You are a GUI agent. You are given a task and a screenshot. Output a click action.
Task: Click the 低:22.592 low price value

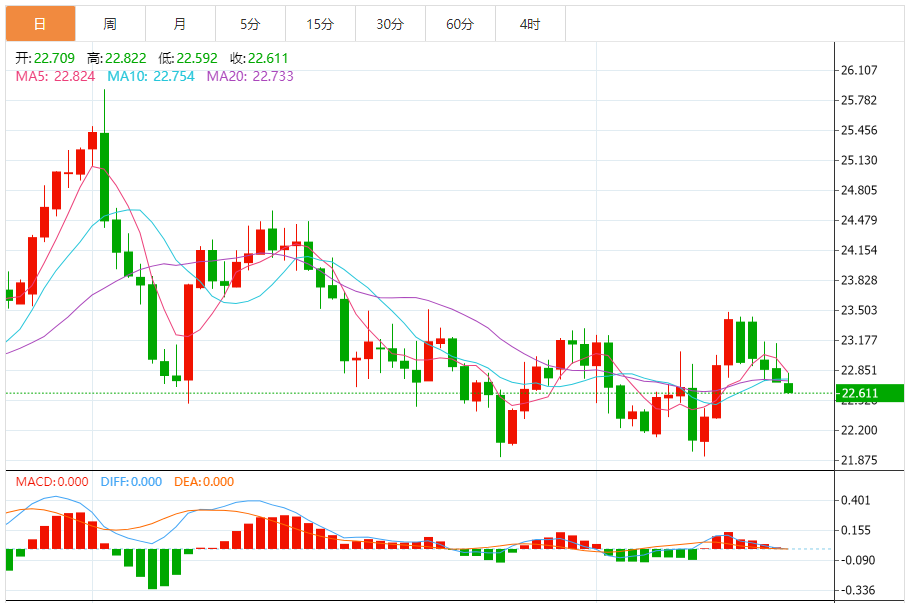(188, 58)
